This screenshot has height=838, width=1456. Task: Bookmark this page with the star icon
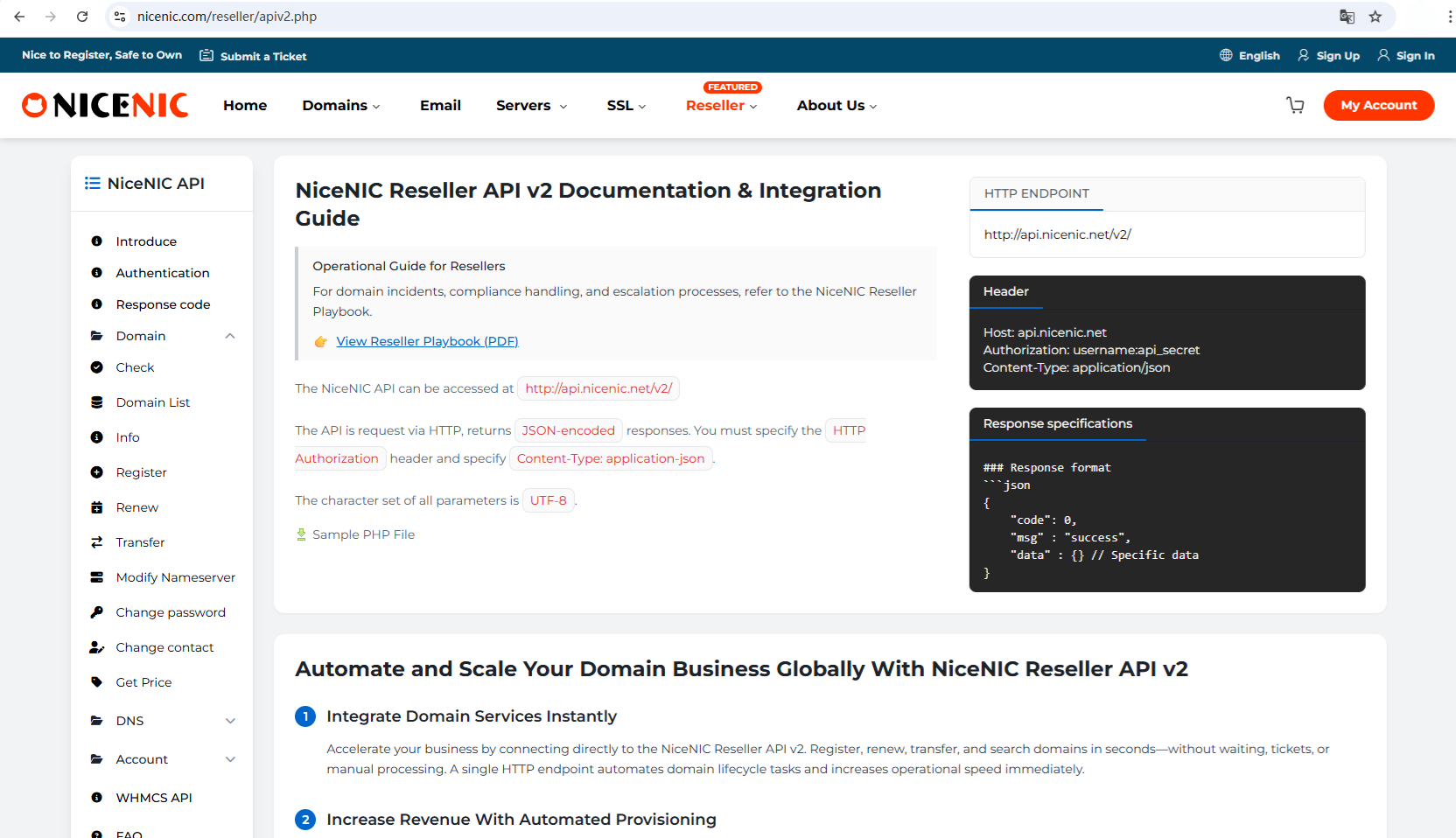click(x=1375, y=17)
